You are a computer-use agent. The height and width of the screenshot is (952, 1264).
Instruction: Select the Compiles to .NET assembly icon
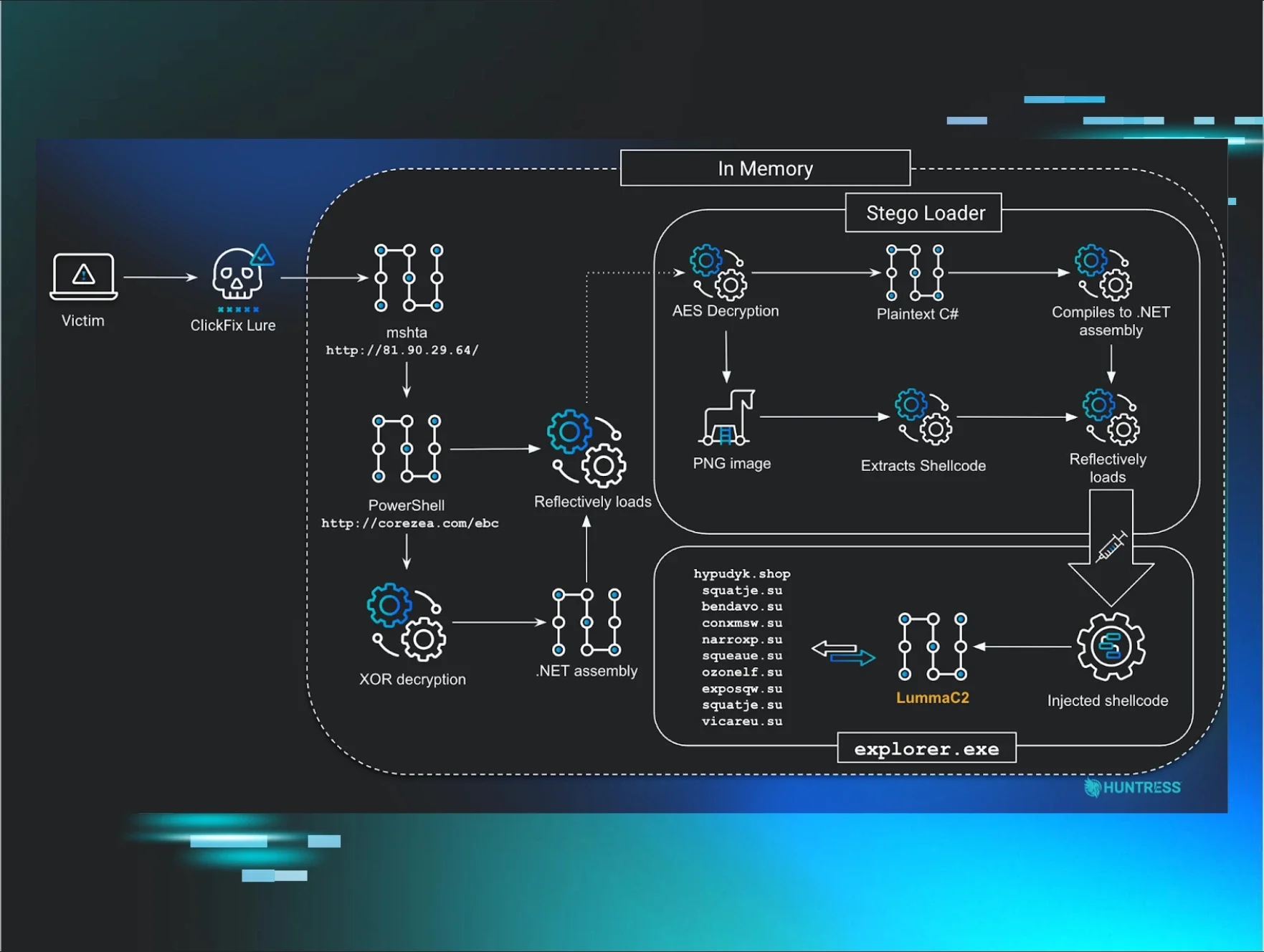[x=1103, y=272]
